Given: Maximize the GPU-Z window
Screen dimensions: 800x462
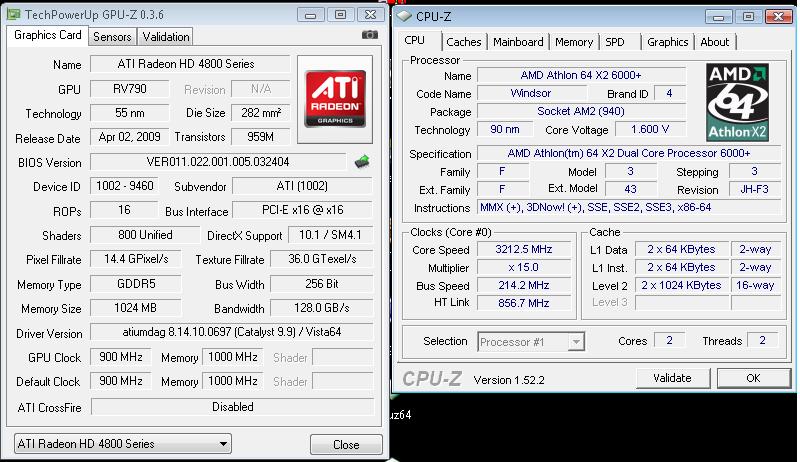Looking at the screenshot, I should 340,15.
